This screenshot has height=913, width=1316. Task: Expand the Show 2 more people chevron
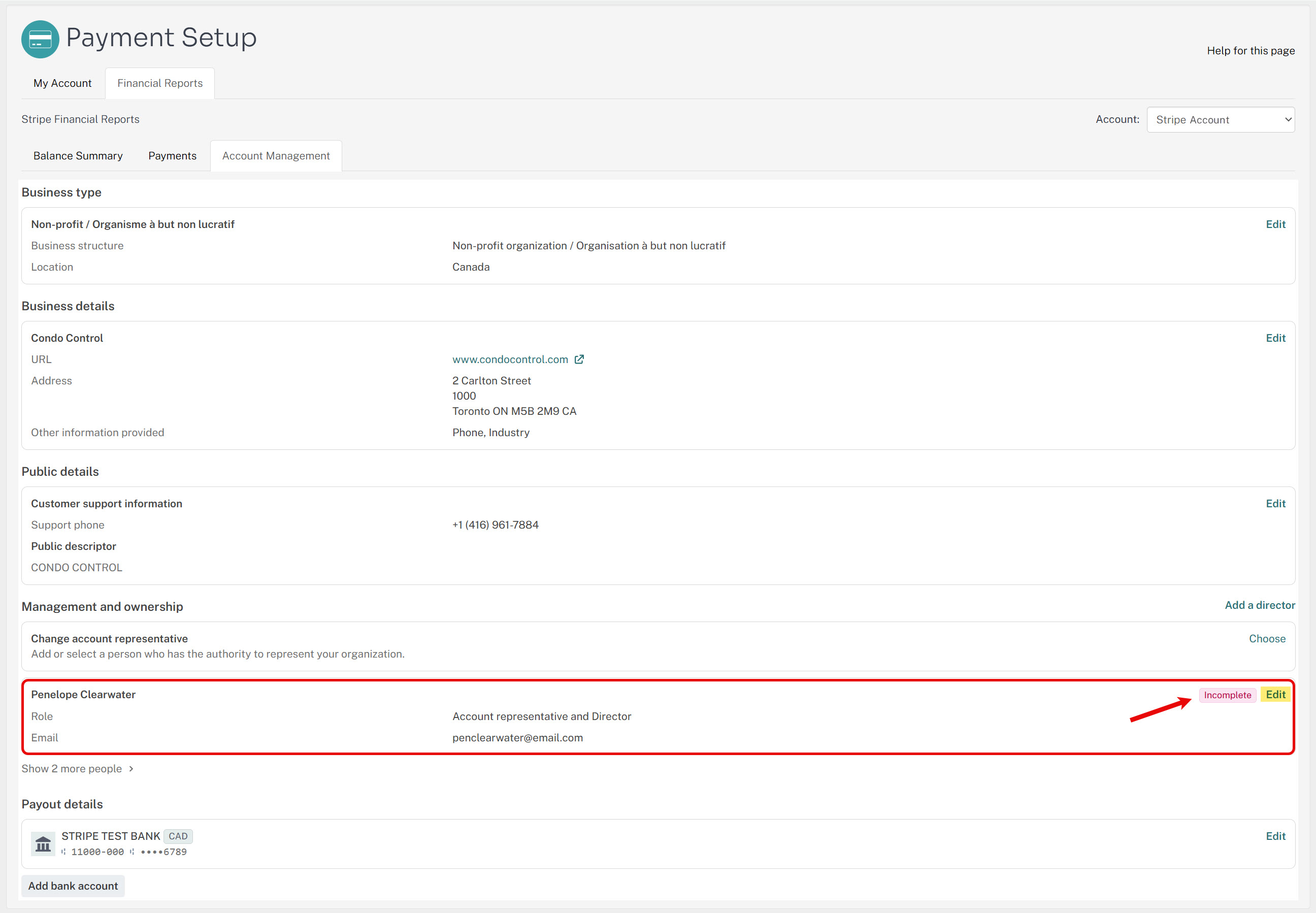131,768
